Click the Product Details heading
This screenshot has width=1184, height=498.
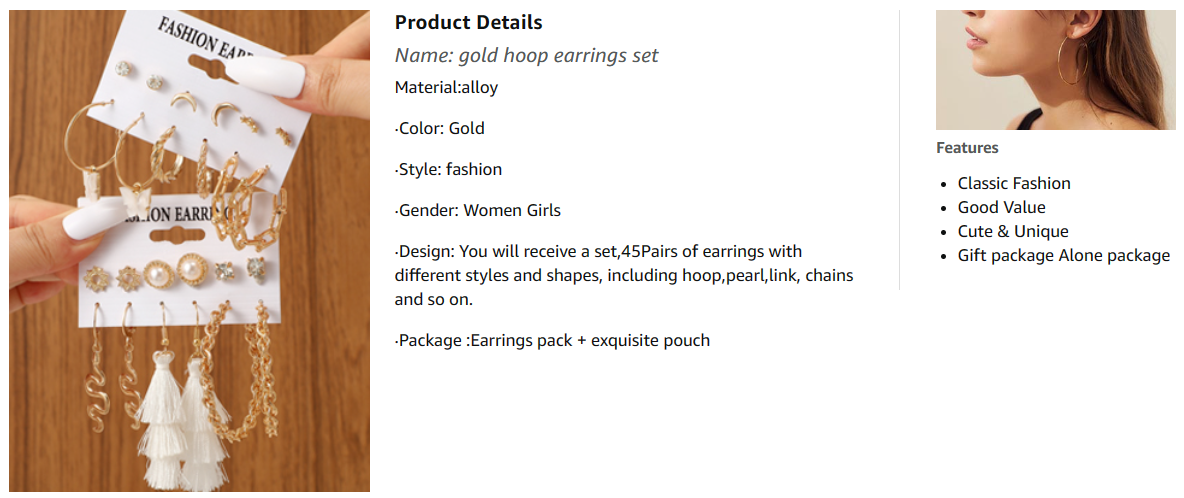pyautogui.click(x=468, y=22)
